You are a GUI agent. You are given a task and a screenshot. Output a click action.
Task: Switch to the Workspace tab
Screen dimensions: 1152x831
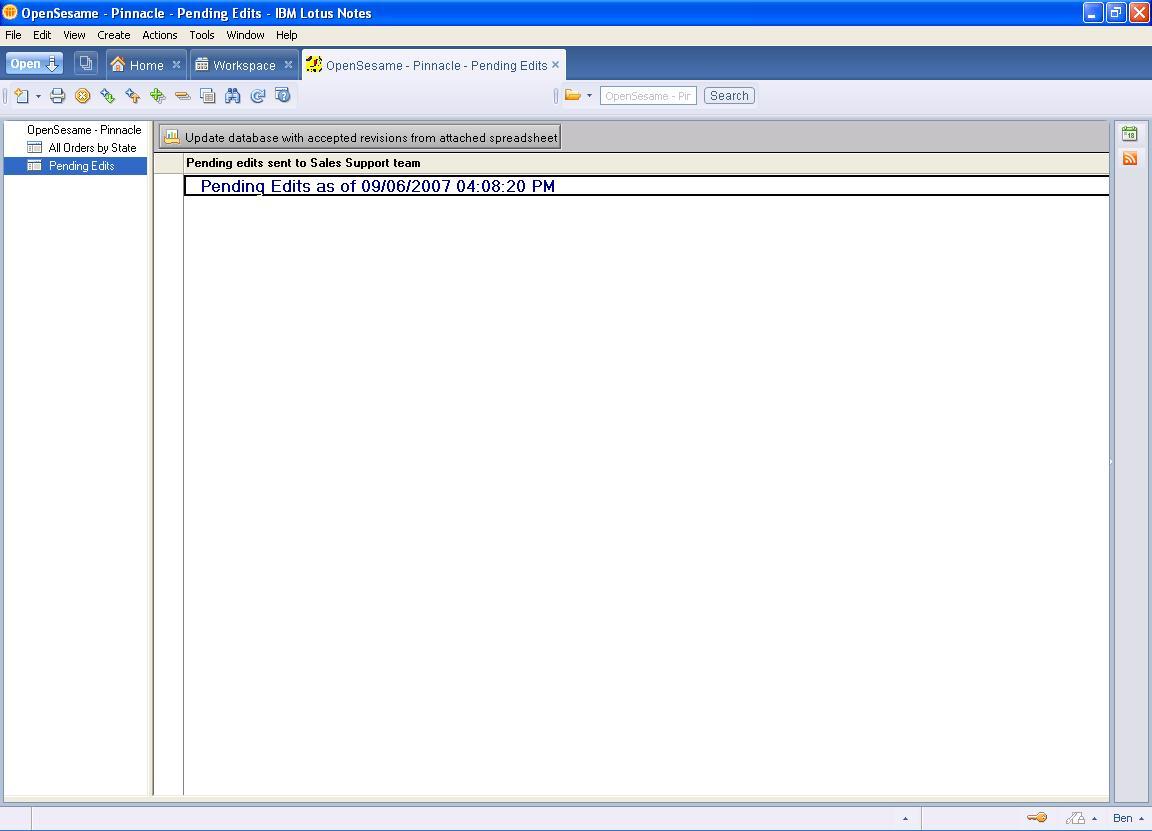243,65
